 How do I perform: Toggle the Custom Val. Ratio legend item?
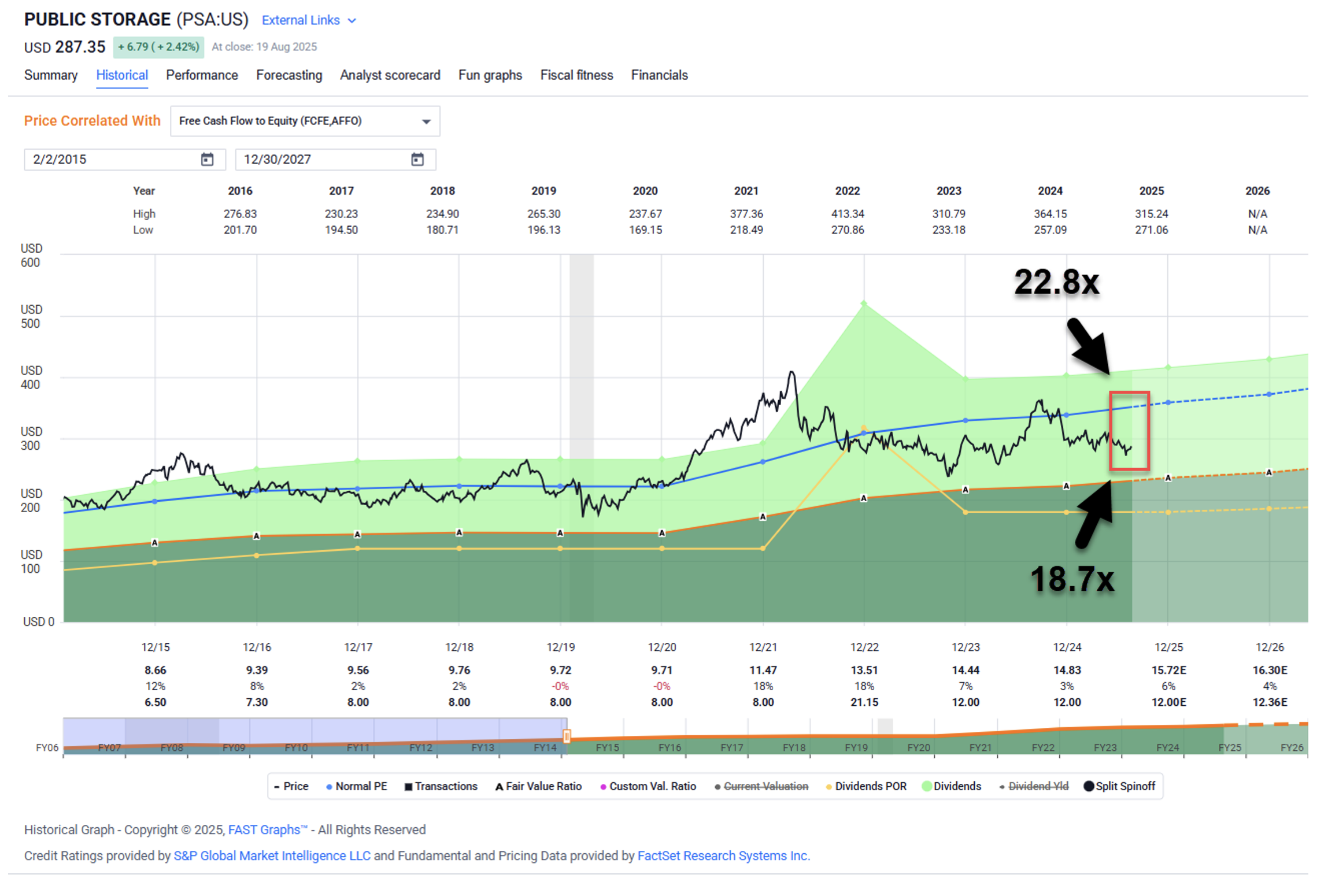648,786
